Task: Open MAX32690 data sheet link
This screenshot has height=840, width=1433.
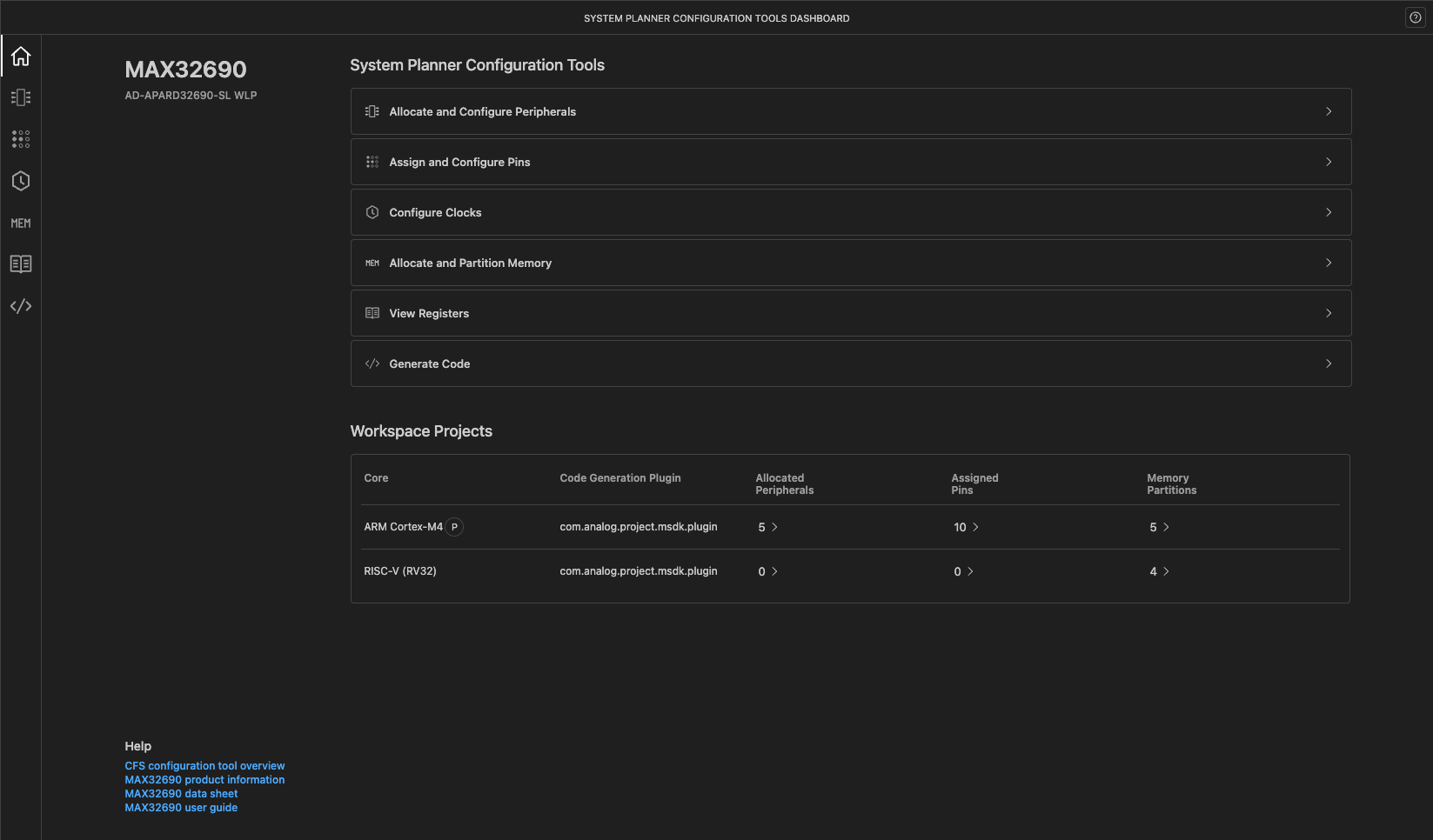Action: pyautogui.click(x=181, y=794)
